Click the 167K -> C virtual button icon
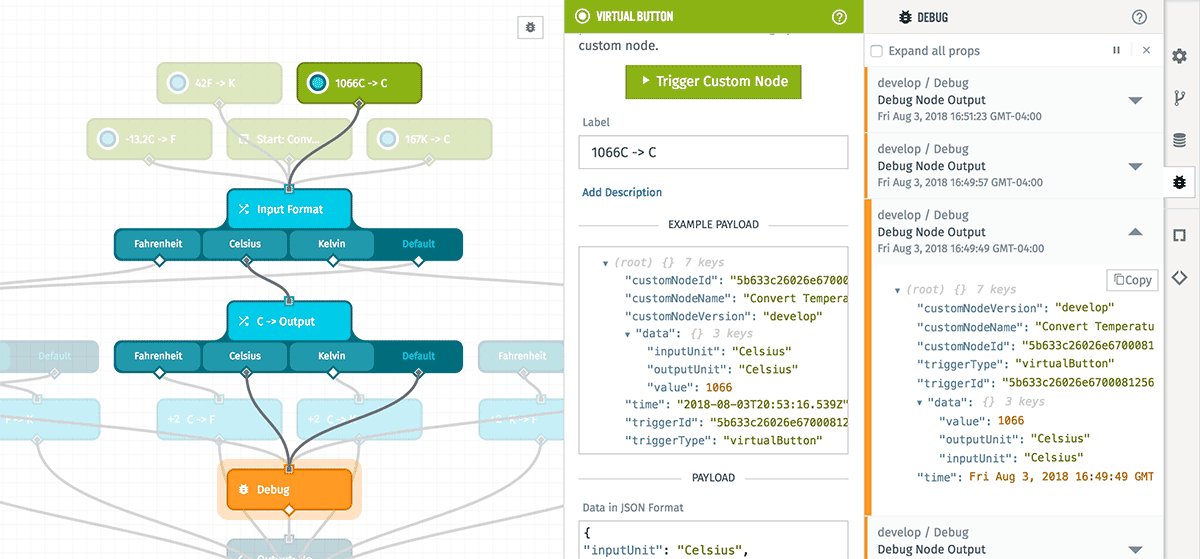The height and width of the screenshot is (559, 1200). click(x=388, y=139)
